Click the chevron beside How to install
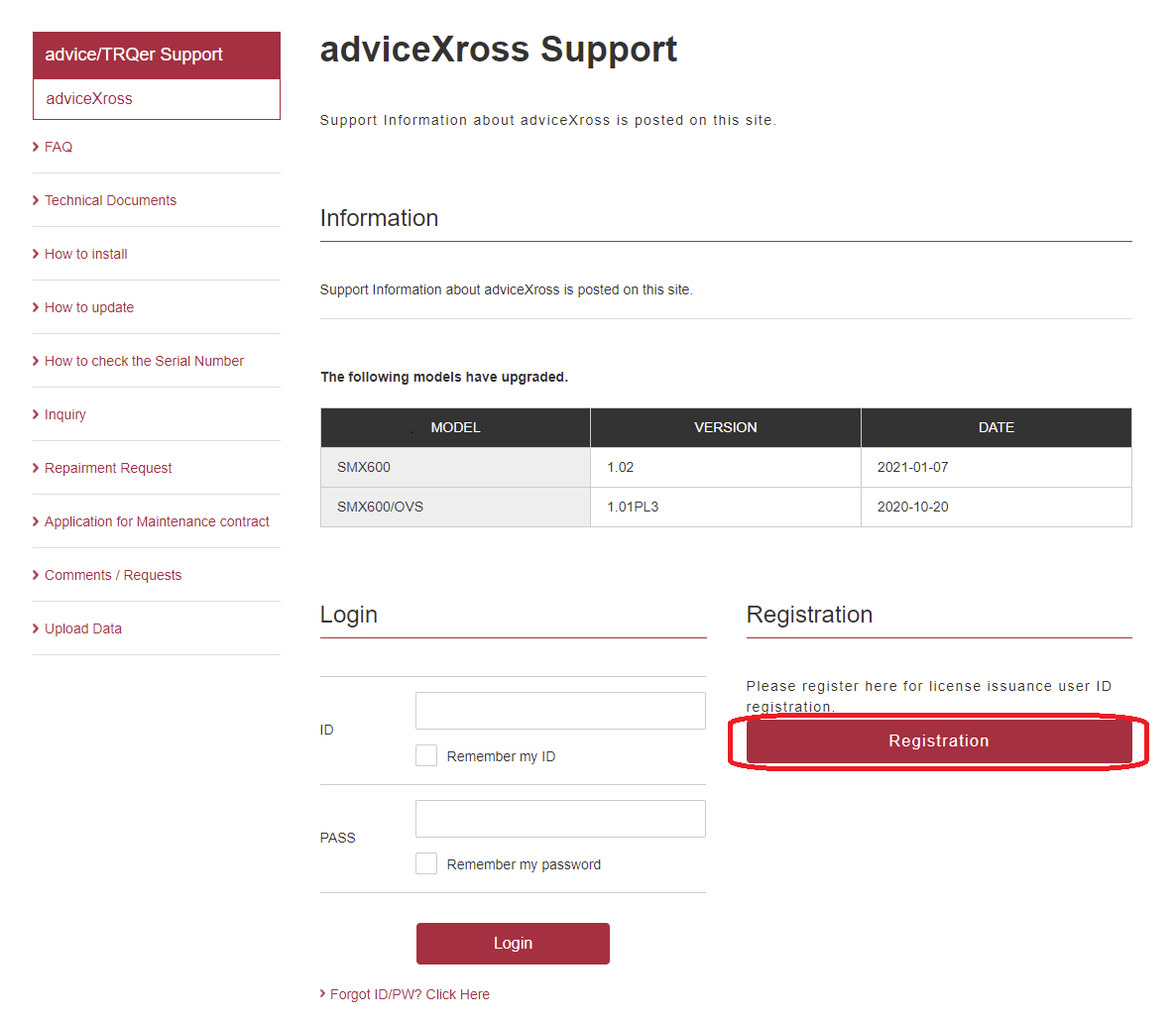Image resolution: width=1176 pixels, height=1023 pixels. click(36, 254)
